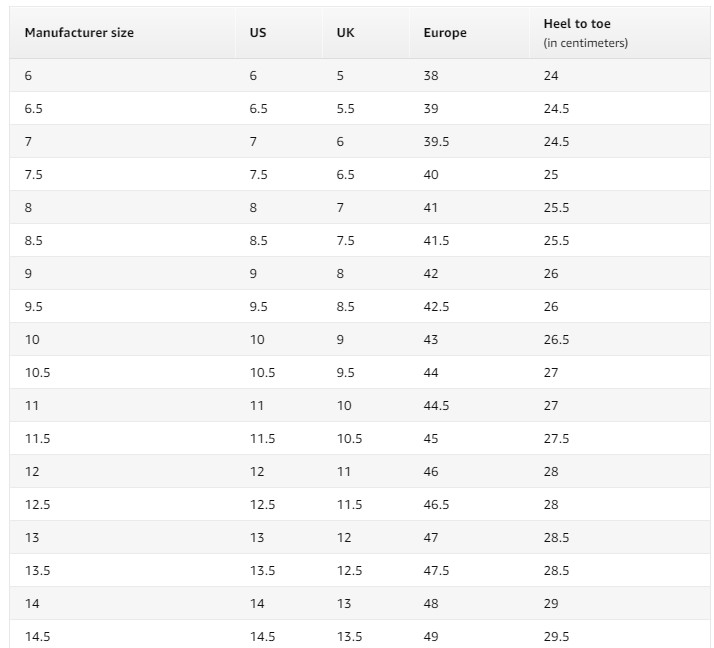Screen dimensions: 714x648
Task: Click manufacturer size 8.5 row label
Action: click(x=34, y=241)
